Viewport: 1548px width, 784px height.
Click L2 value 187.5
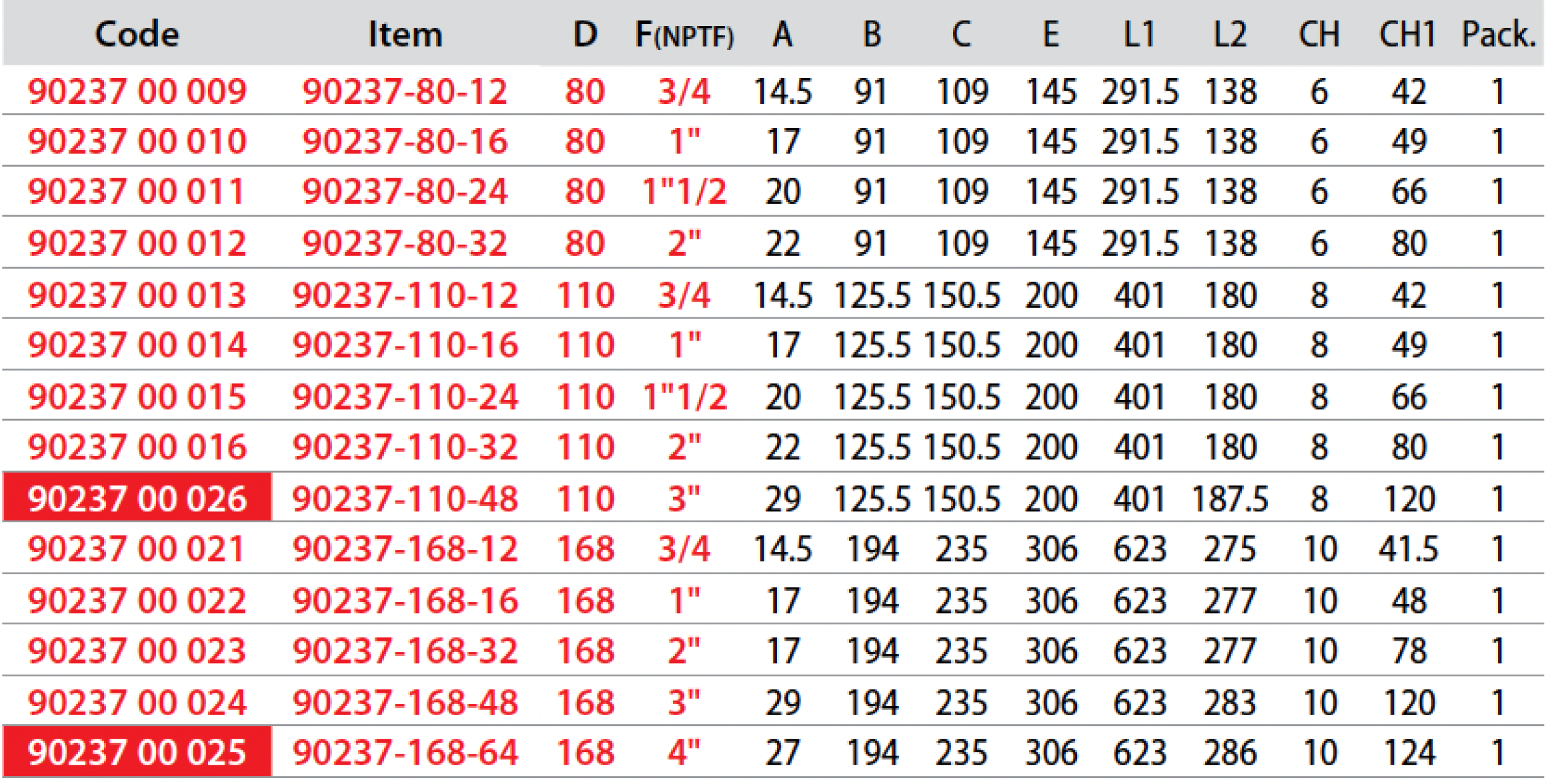coord(1230,499)
